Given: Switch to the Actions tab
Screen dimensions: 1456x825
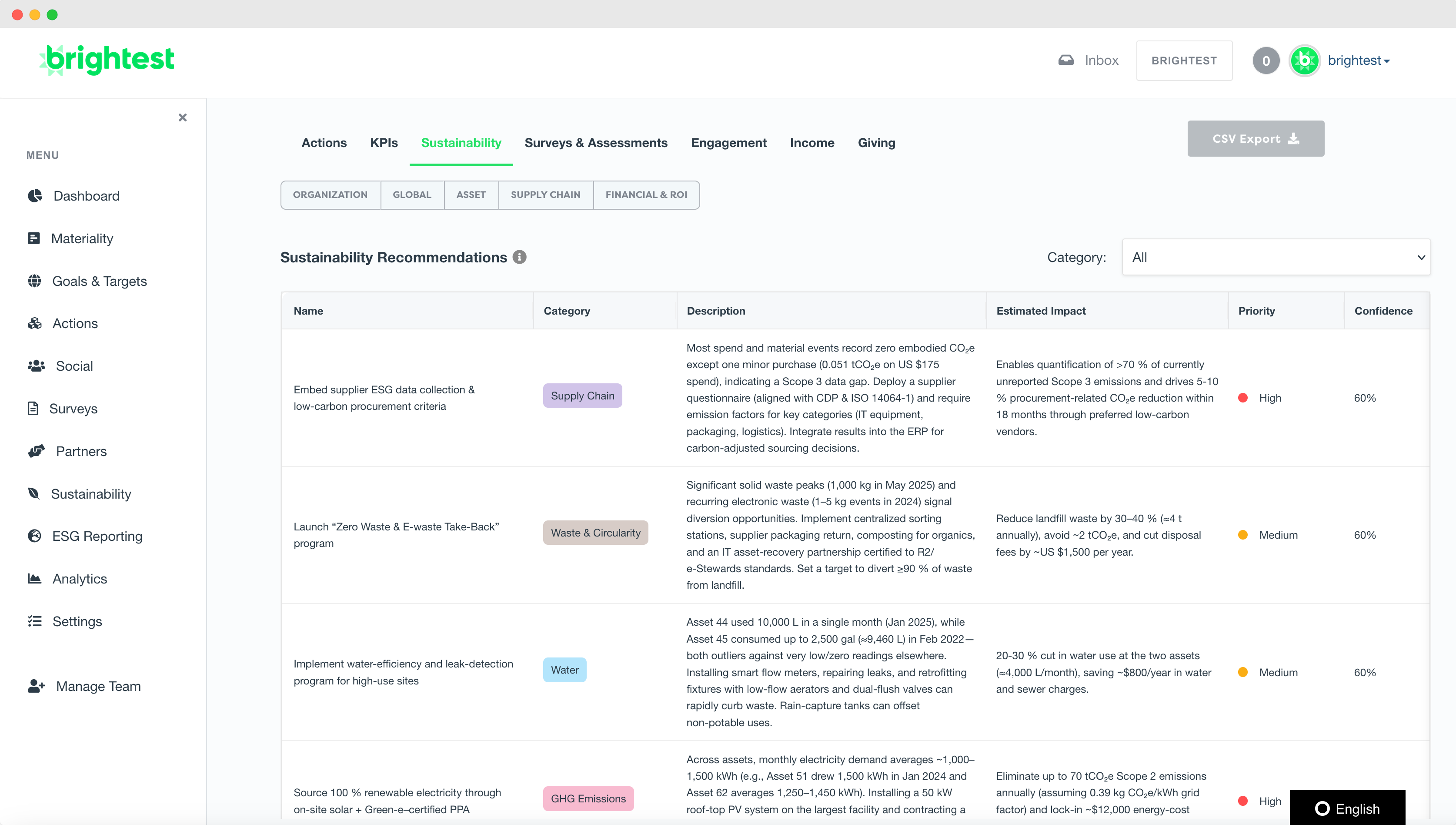Looking at the screenshot, I should [x=324, y=143].
